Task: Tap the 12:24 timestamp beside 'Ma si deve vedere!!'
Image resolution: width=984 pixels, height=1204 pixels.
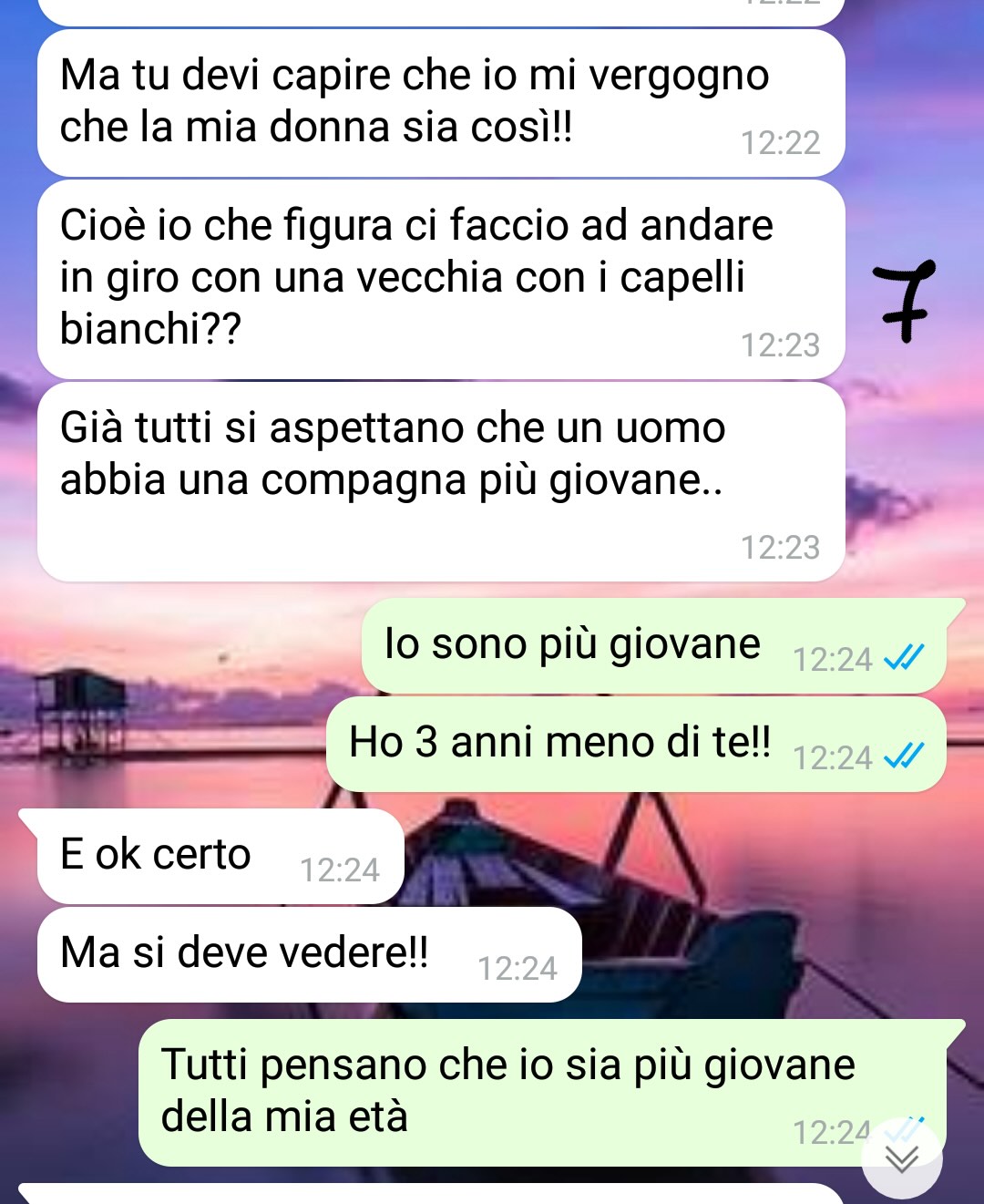Action: pyautogui.click(x=518, y=969)
